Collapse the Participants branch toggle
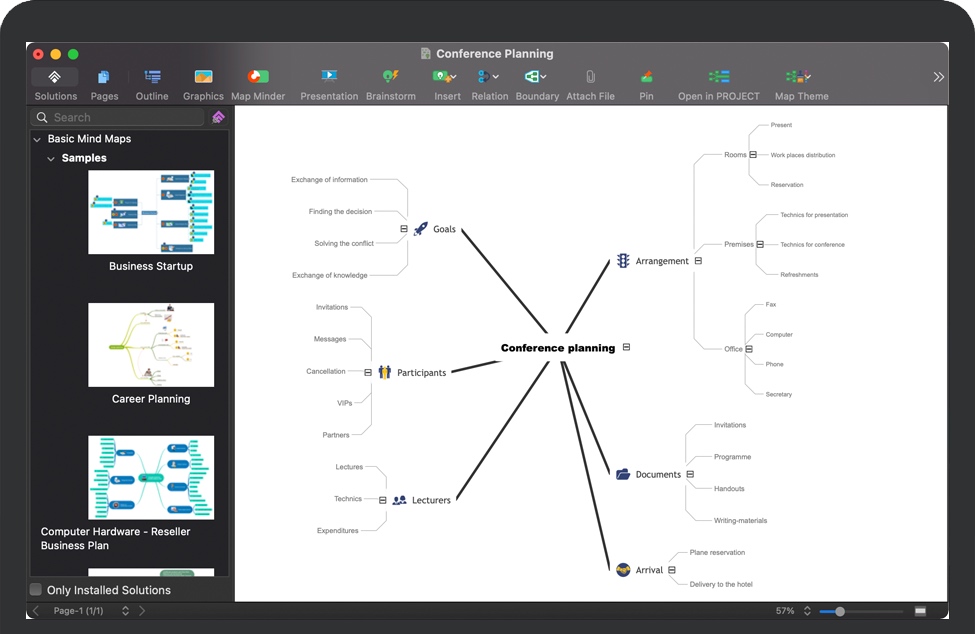Viewport: 975px width, 634px height. [367, 372]
